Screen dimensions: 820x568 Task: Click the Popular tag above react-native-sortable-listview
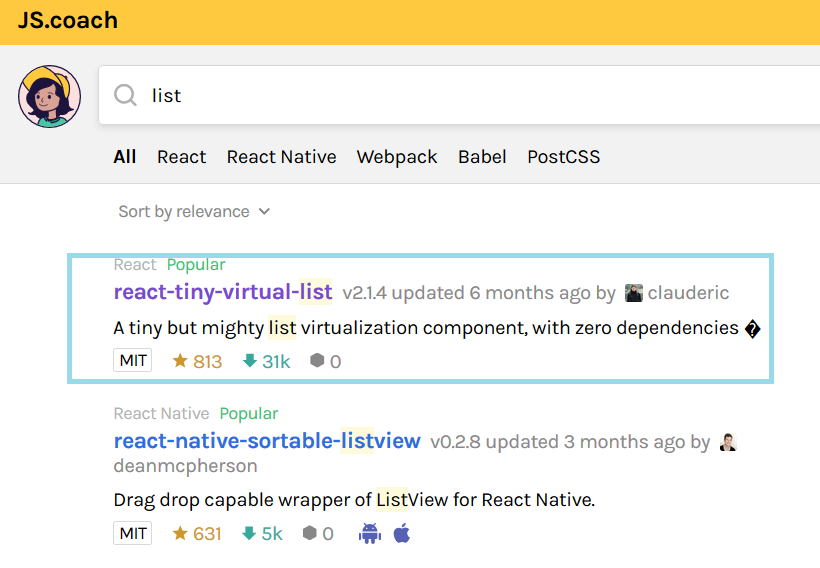tap(249, 414)
